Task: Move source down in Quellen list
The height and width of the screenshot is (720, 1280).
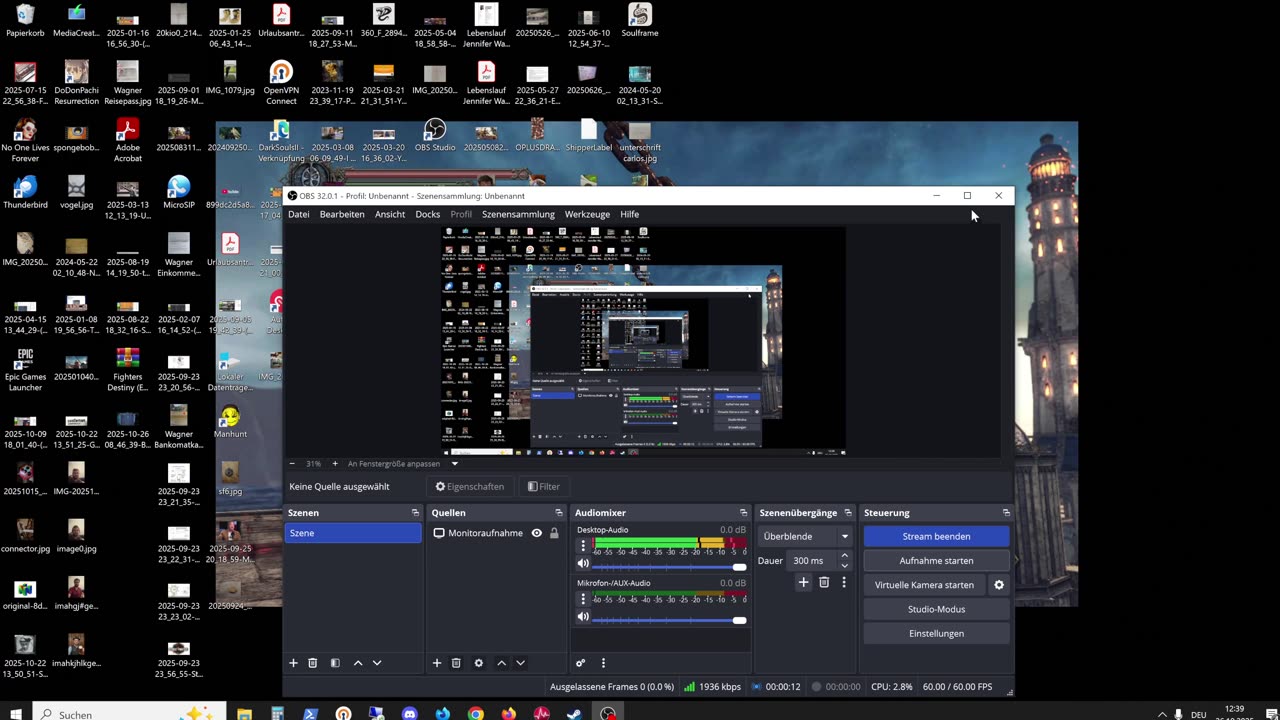Action: click(x=520, y=663)
